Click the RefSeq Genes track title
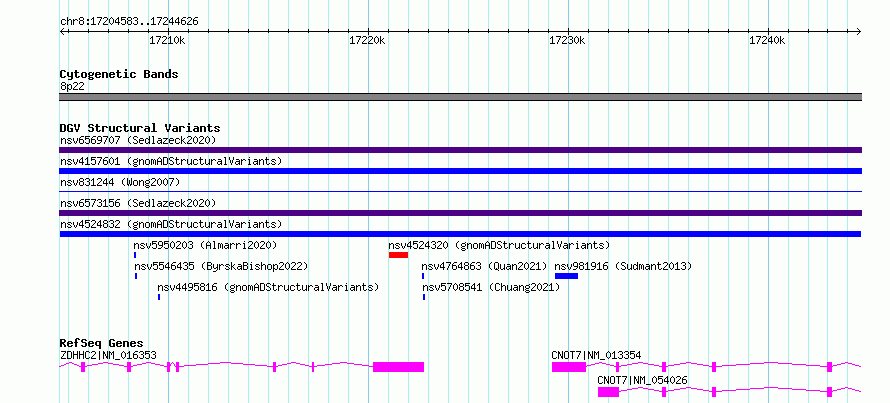Image resolution: width=890 pixels, height=403 pixels. [102, 343]
